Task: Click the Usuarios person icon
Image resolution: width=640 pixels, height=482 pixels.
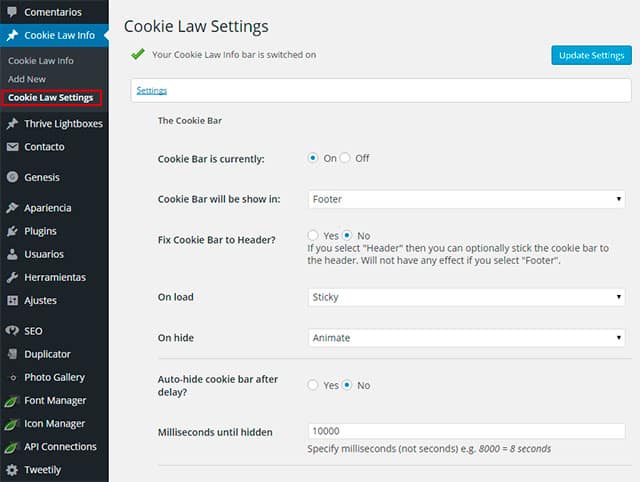Action: 12,255
